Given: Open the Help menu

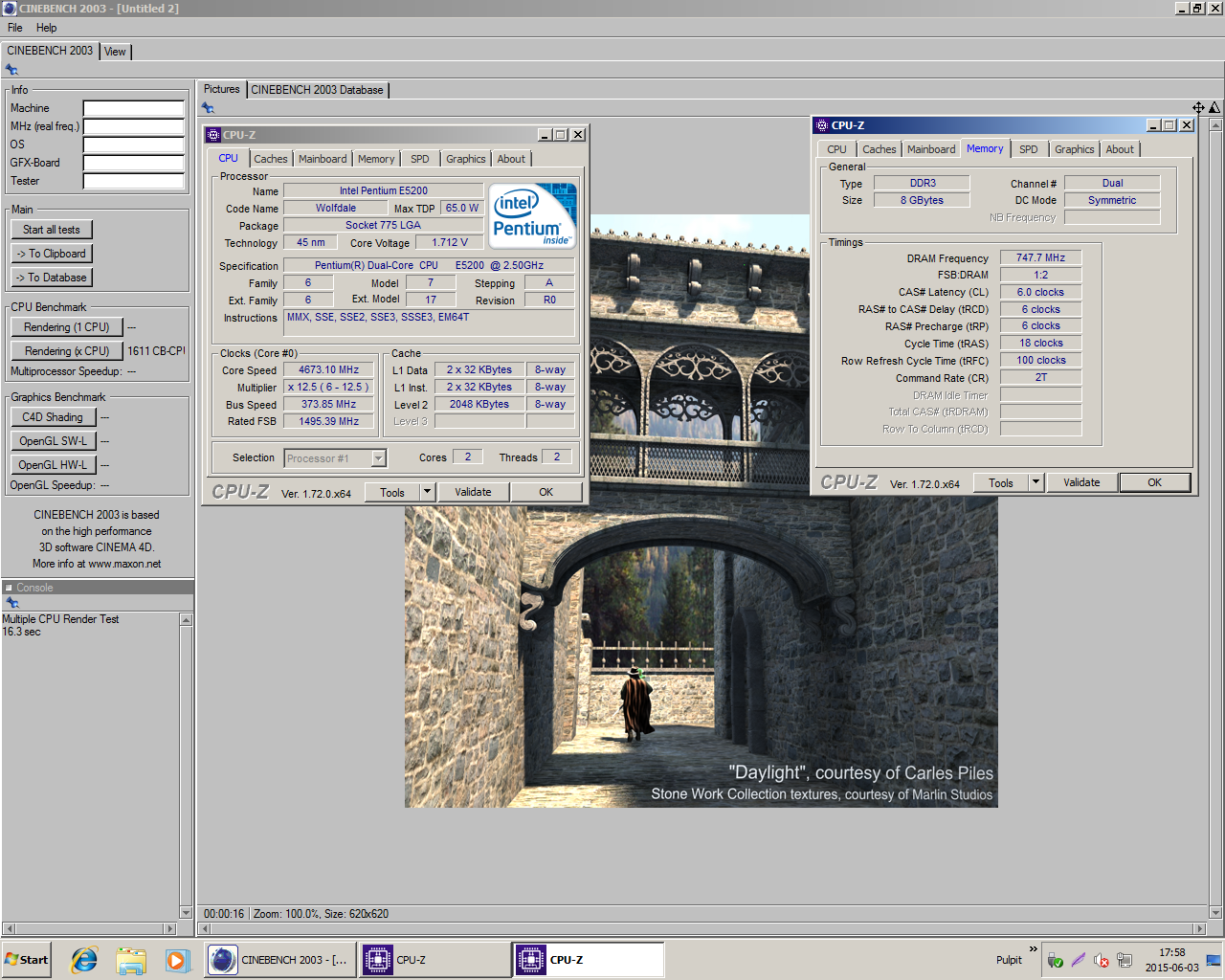Looking at the screenshot, I should click(47, 28).
